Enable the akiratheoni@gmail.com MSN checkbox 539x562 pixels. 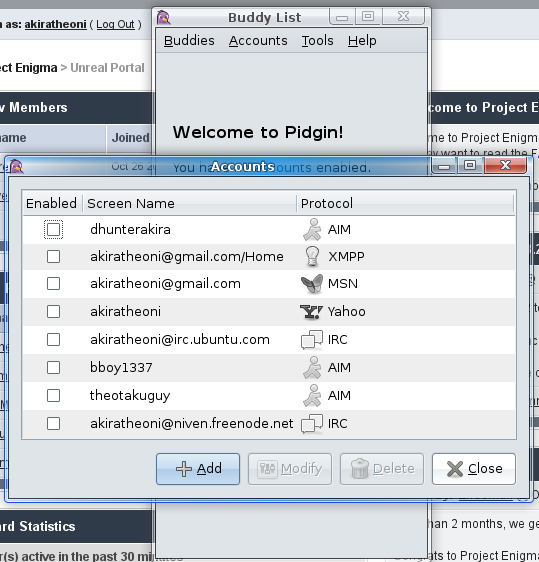(x=53, y=284)
